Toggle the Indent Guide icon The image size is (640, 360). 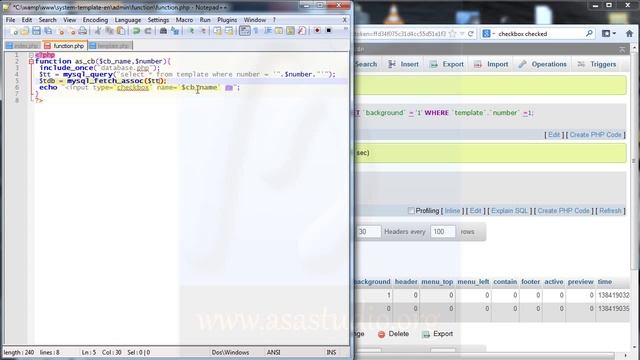click(x=268, y=31)
